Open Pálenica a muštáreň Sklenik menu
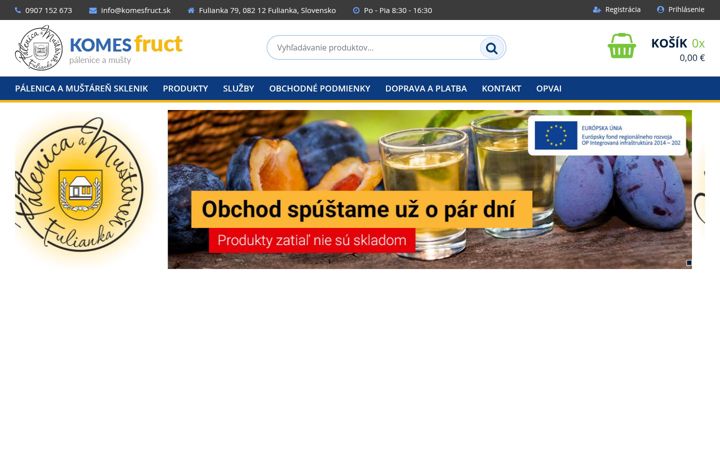Screen dimensions: 720x450 pyautogui.click(x=81, y=89)
